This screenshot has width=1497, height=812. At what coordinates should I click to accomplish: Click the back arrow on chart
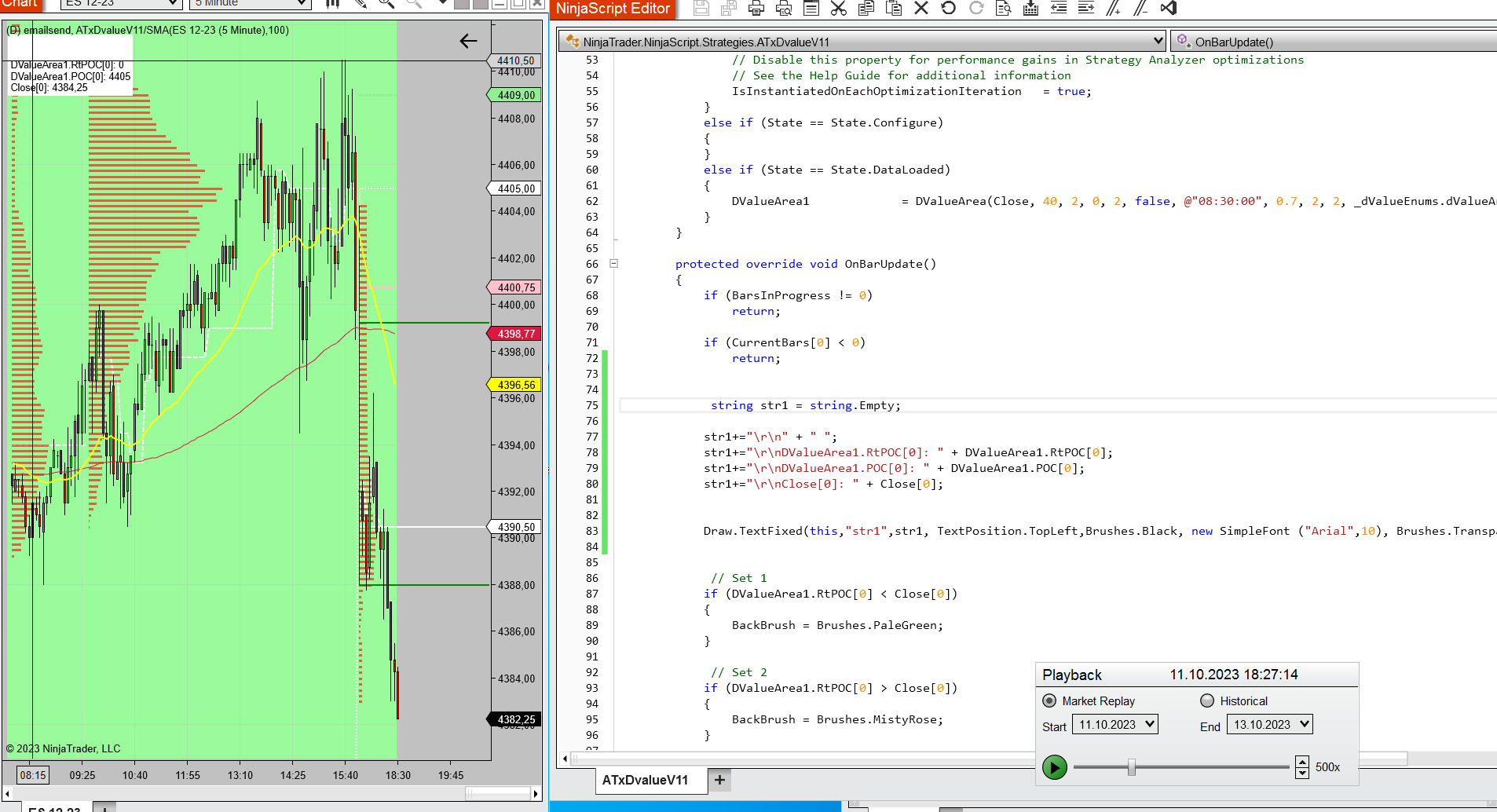tap(468, 41)
